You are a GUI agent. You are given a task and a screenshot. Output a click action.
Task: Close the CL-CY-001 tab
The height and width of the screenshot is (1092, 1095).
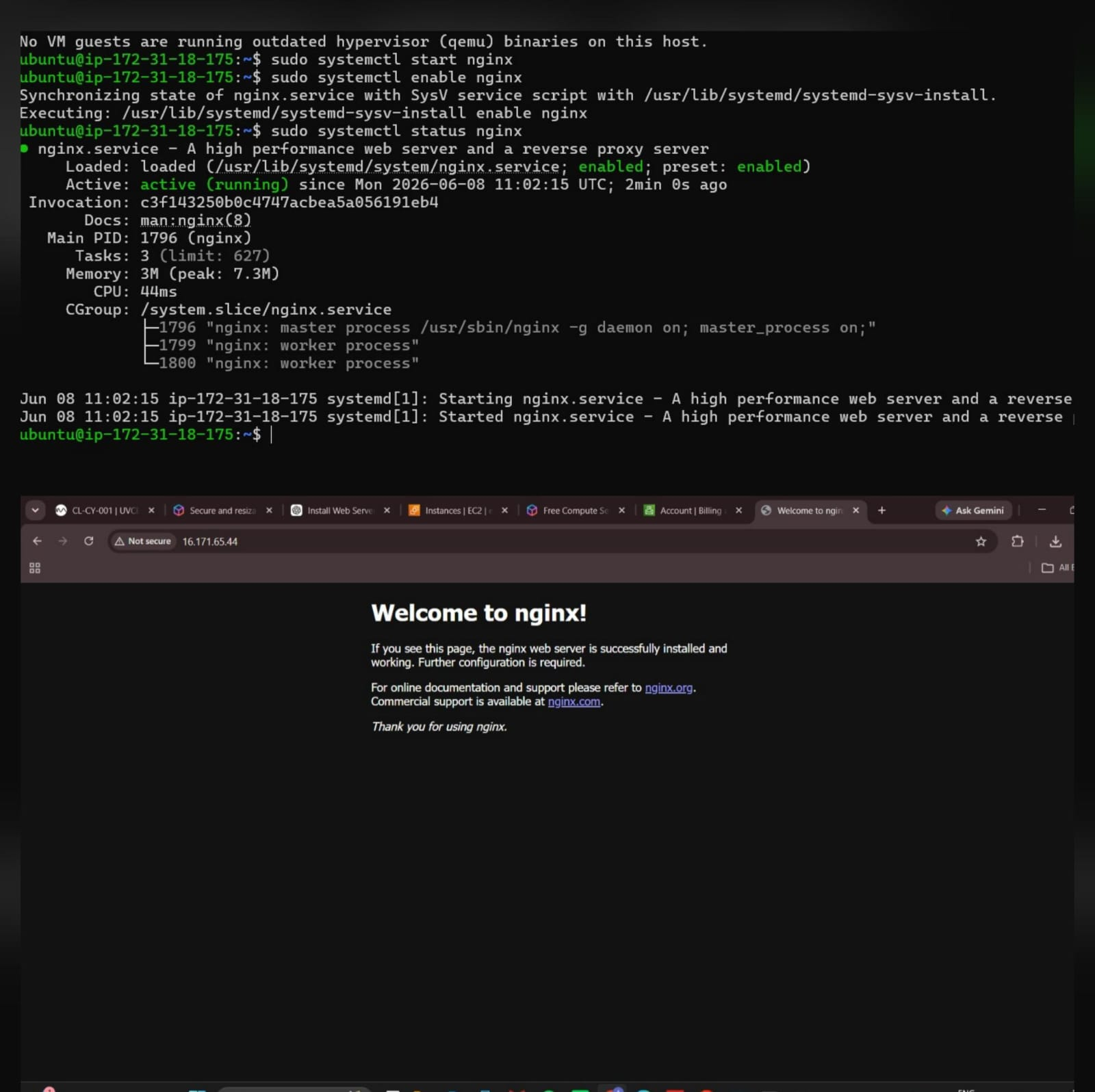151,510
